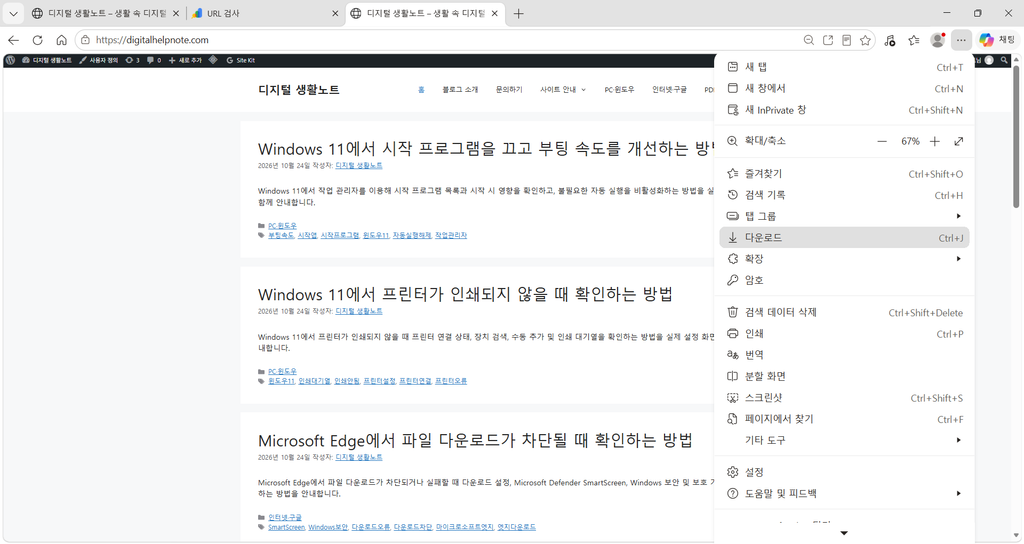Viewport: 1024px width, 544px height.
Task: Choose 페이지에서 찾기 menu item
Action: click(844, 419)
